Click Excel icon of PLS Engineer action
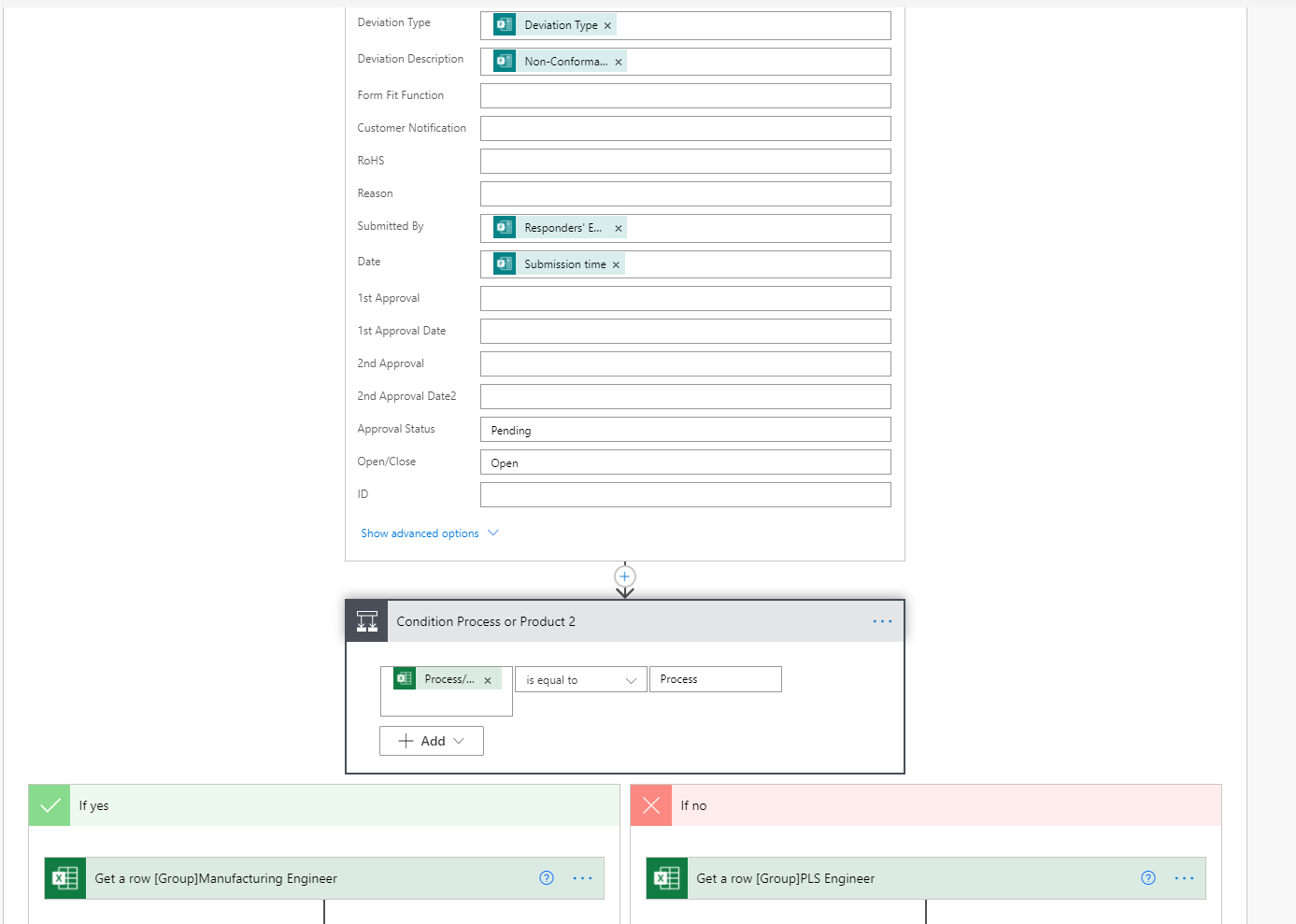Screen dimensions: 1296x924 pyautogui.click(x=667, y=878)
